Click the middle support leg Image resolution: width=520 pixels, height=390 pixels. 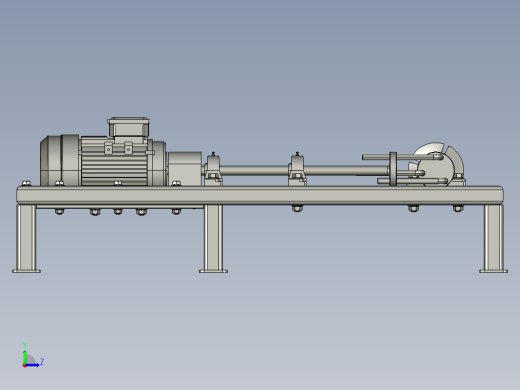click(213, 239)
